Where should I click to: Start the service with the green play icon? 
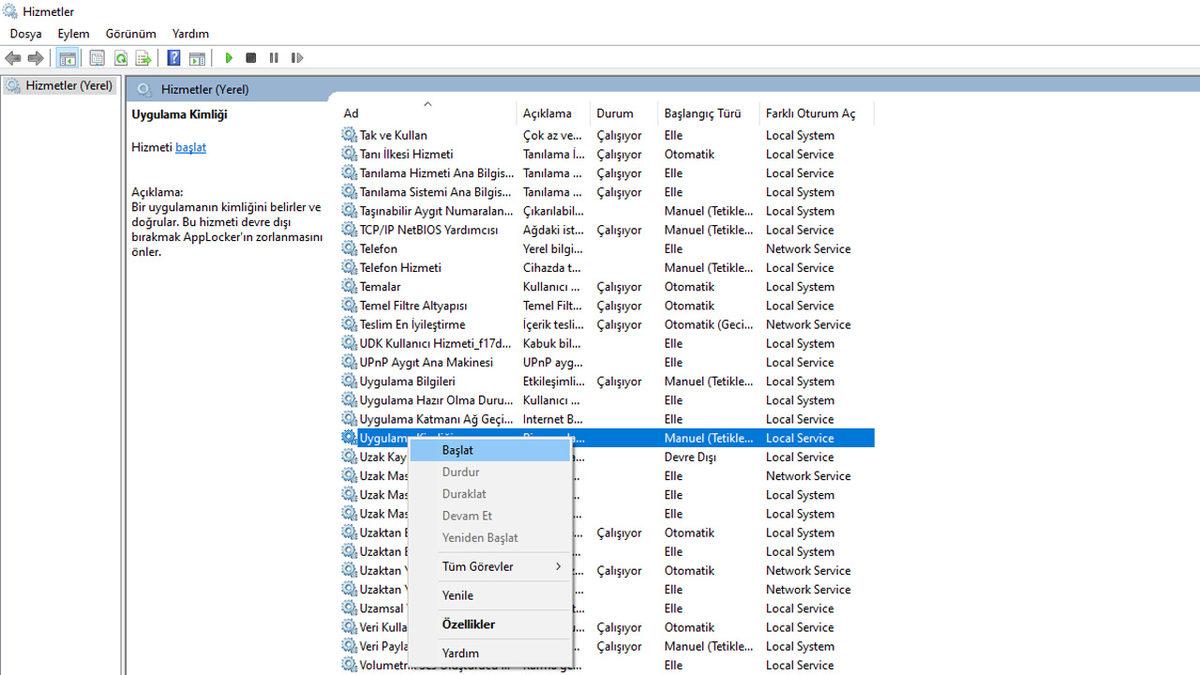[228, 57]
